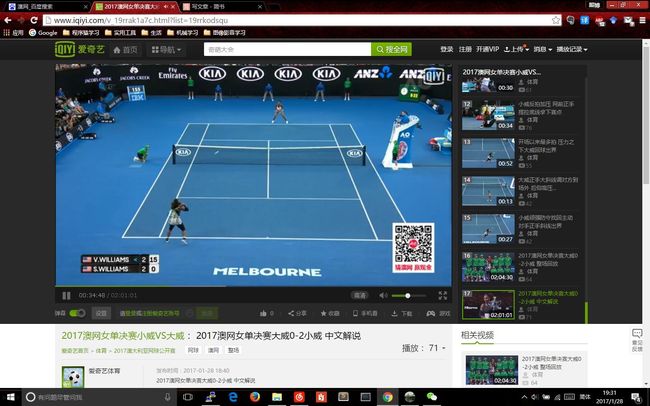The height and width of the screenshot is (406, 650).
Task: Click the thumbs-up like icon
Action: [263, 314]
